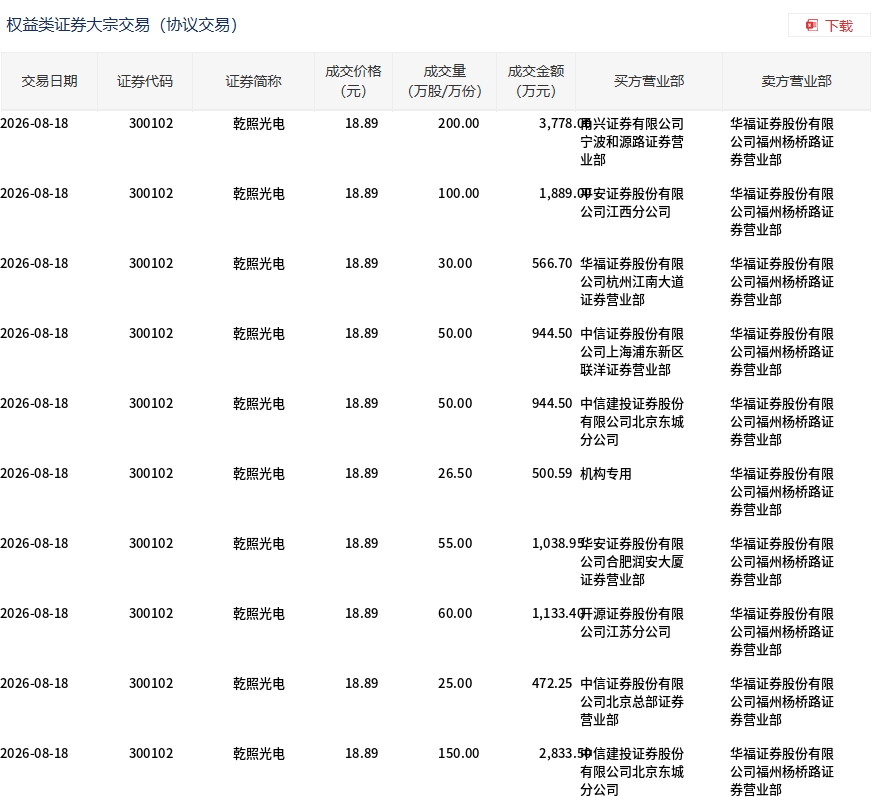
Task: Select the volume cell 26.50
Action: tap(455, 473)
